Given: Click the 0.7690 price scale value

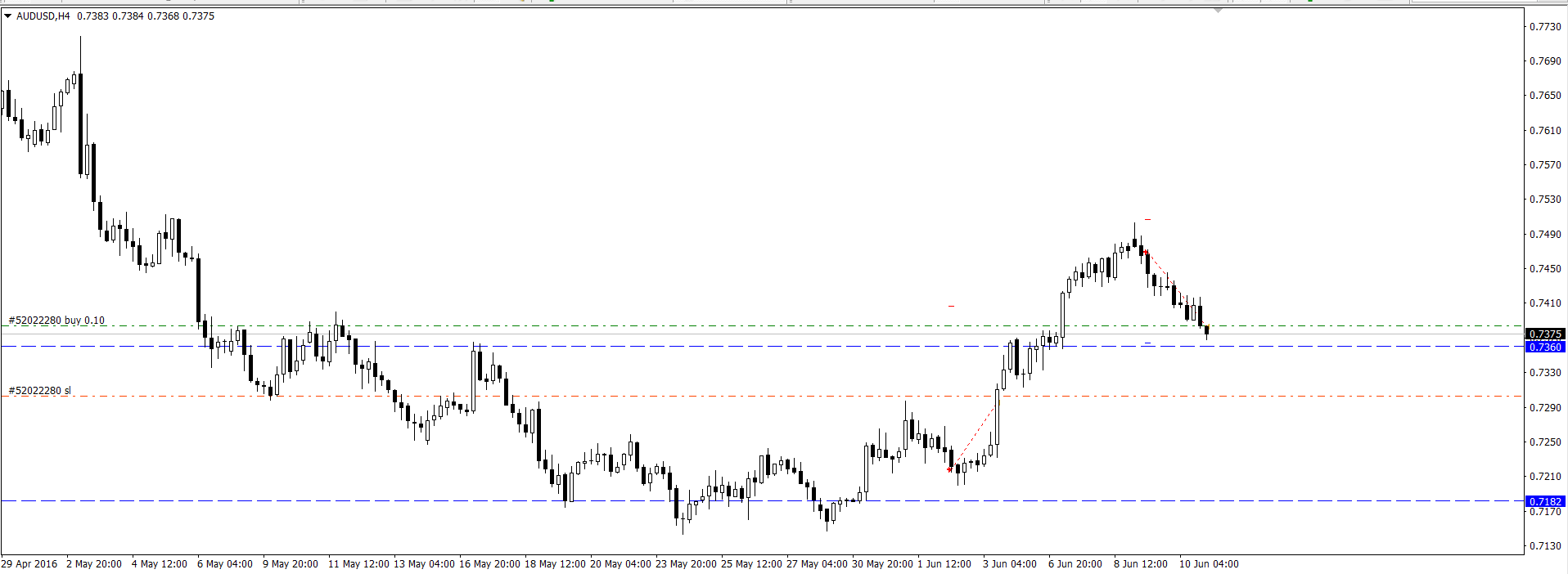Looking at the screenshot, I should pos(1545,61).
